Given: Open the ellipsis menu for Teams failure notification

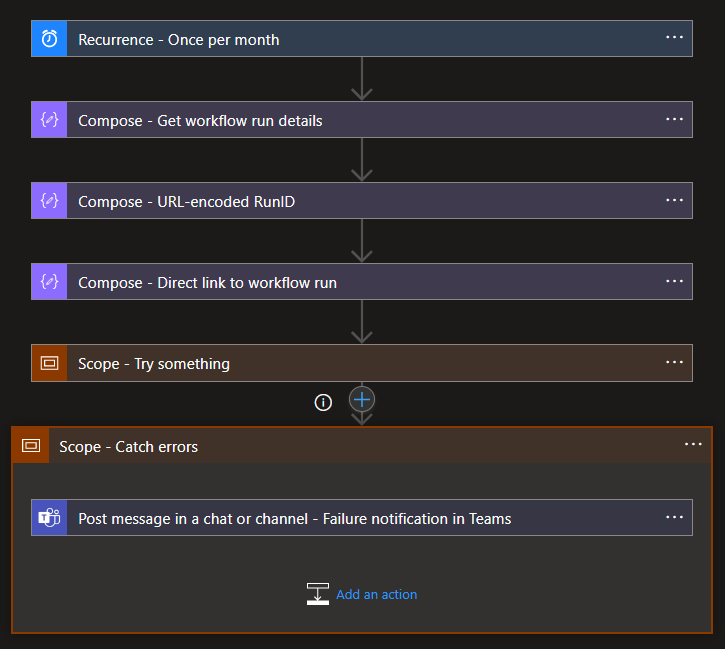Looking at the screenshot, I should (x=674, y=517).
